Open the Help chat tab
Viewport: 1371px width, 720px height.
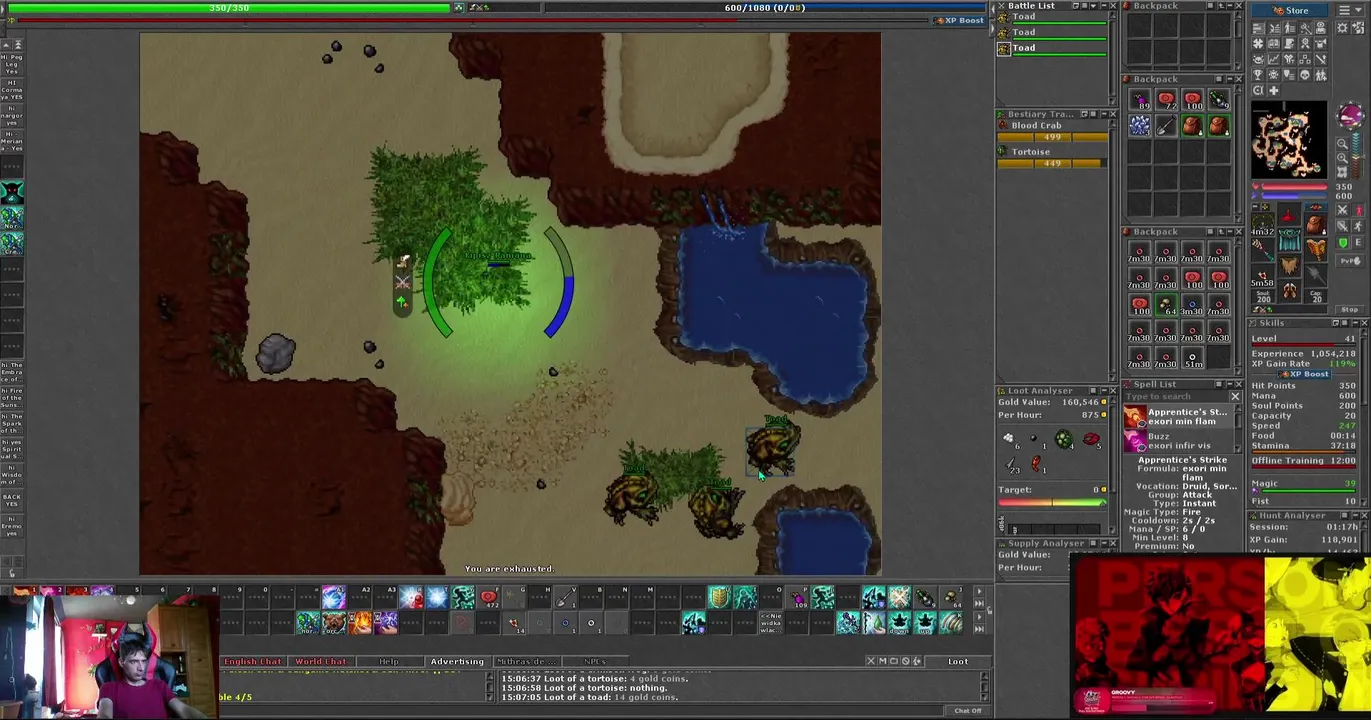388,661
